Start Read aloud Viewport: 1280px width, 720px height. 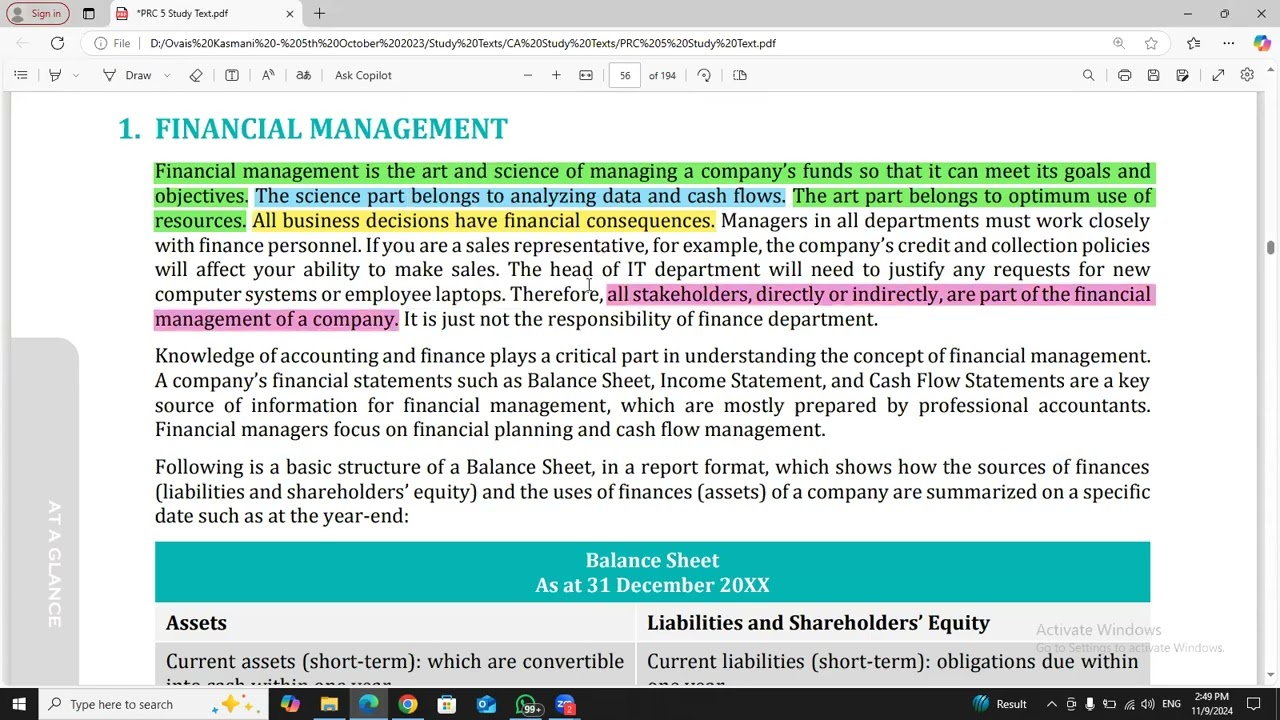pyautogui.click(x=268, y=75)
